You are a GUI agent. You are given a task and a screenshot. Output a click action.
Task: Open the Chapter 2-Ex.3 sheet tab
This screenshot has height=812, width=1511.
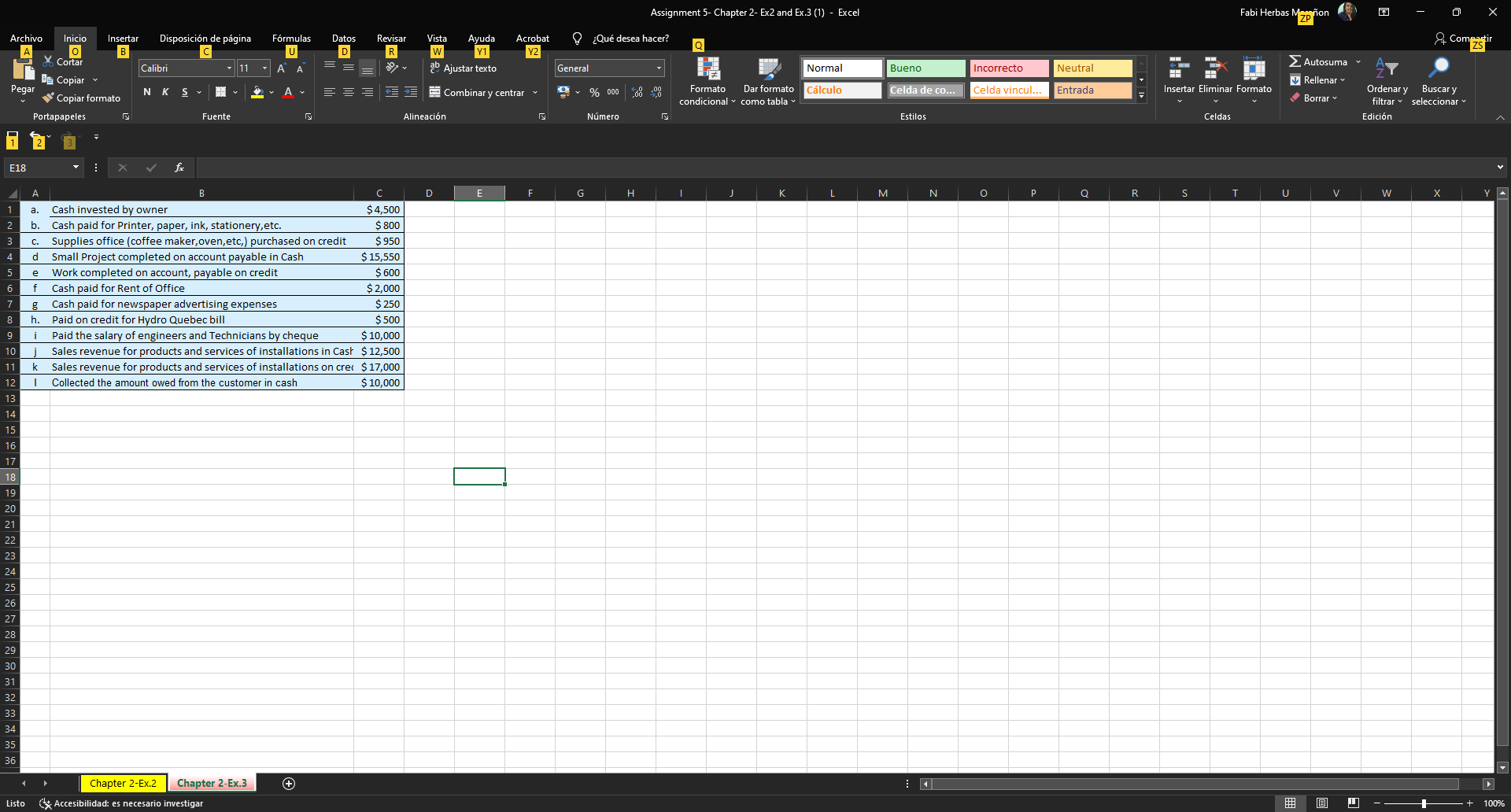(212, 783)
